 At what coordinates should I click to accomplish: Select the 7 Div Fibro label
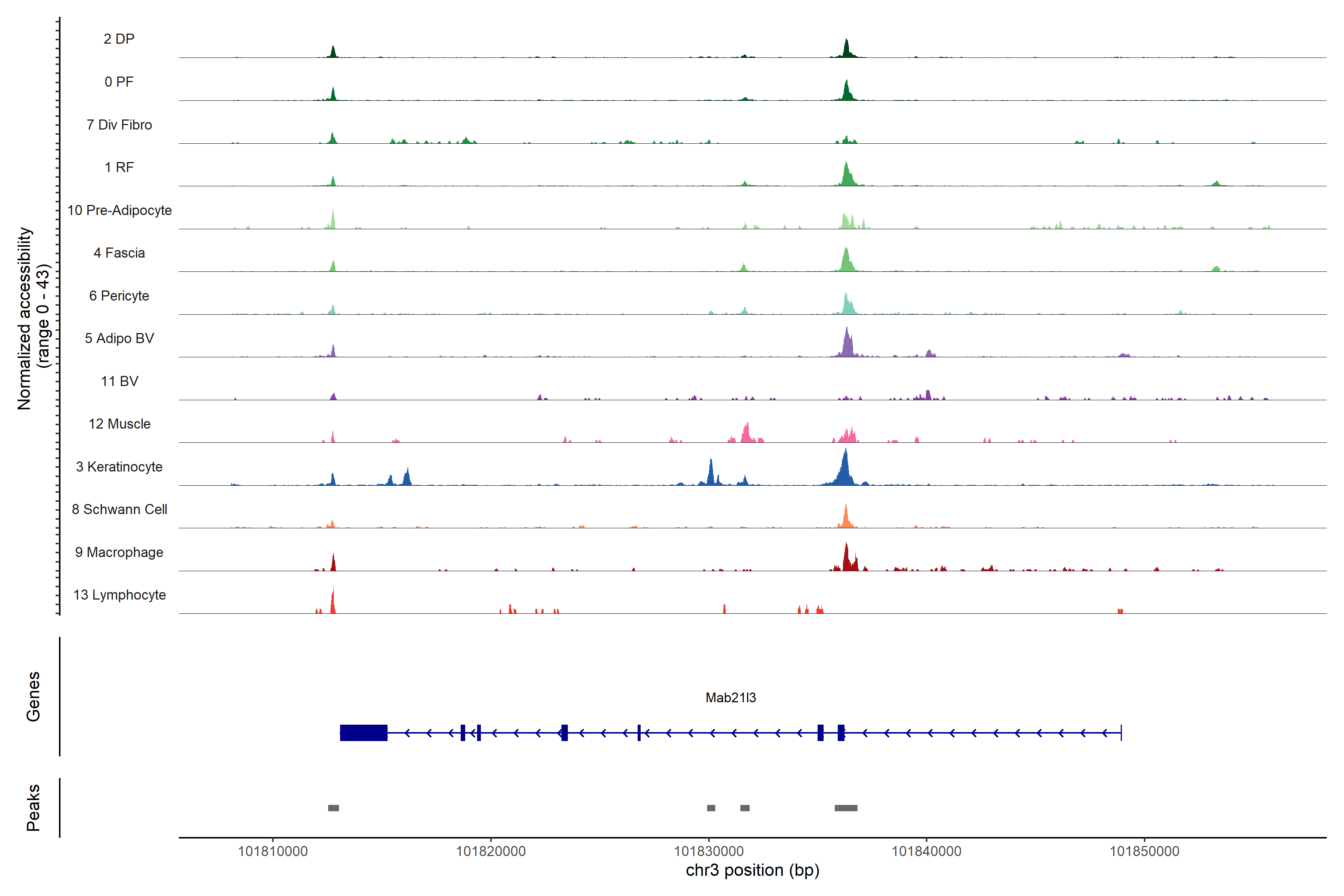tap(119, 125)
